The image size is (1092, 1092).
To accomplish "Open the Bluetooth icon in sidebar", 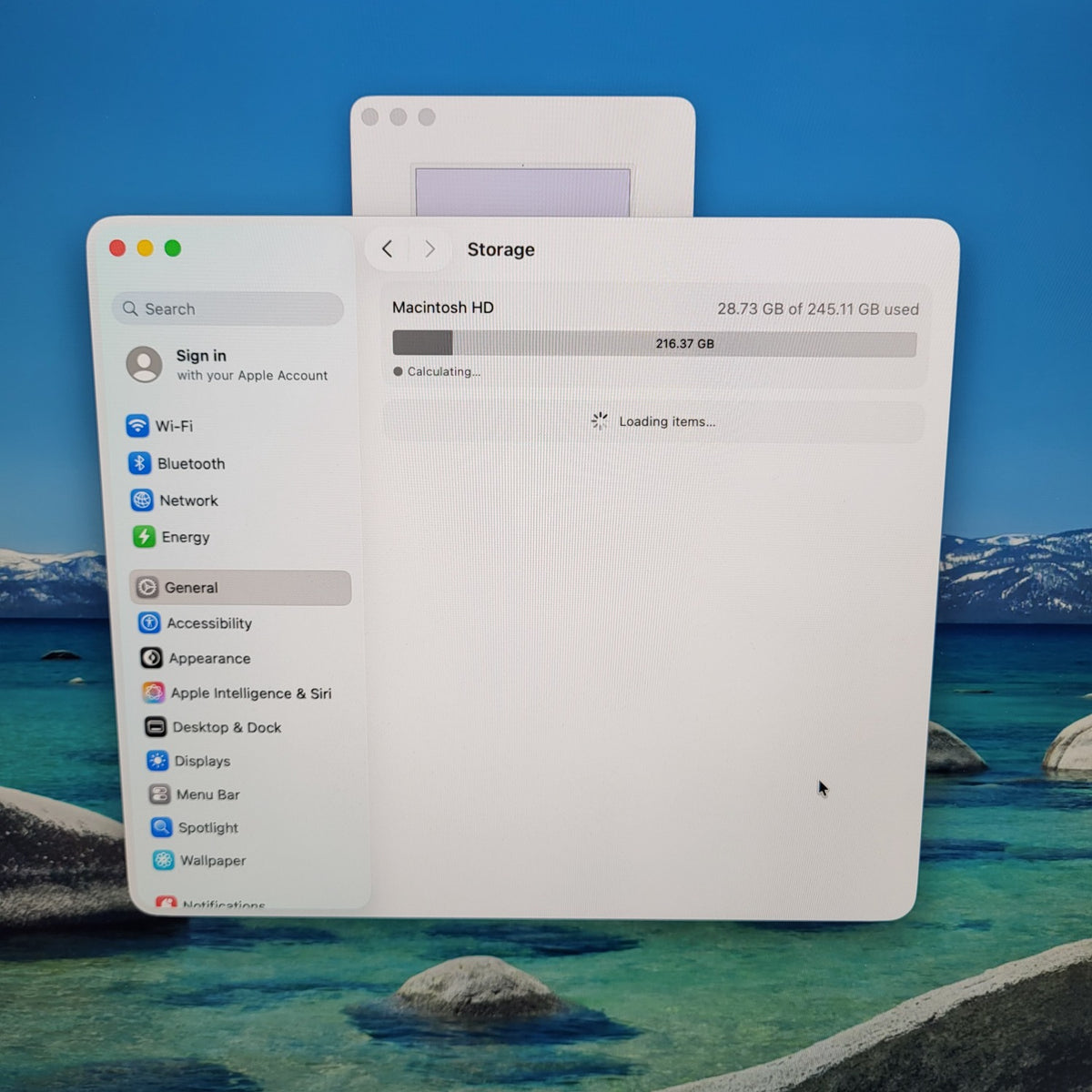I will pos(139,463).
